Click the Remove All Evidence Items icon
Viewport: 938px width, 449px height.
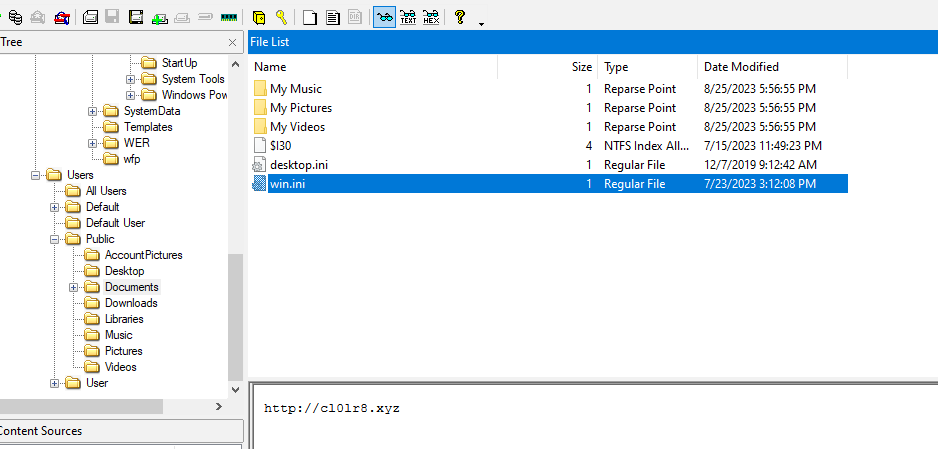pos(62,17)
